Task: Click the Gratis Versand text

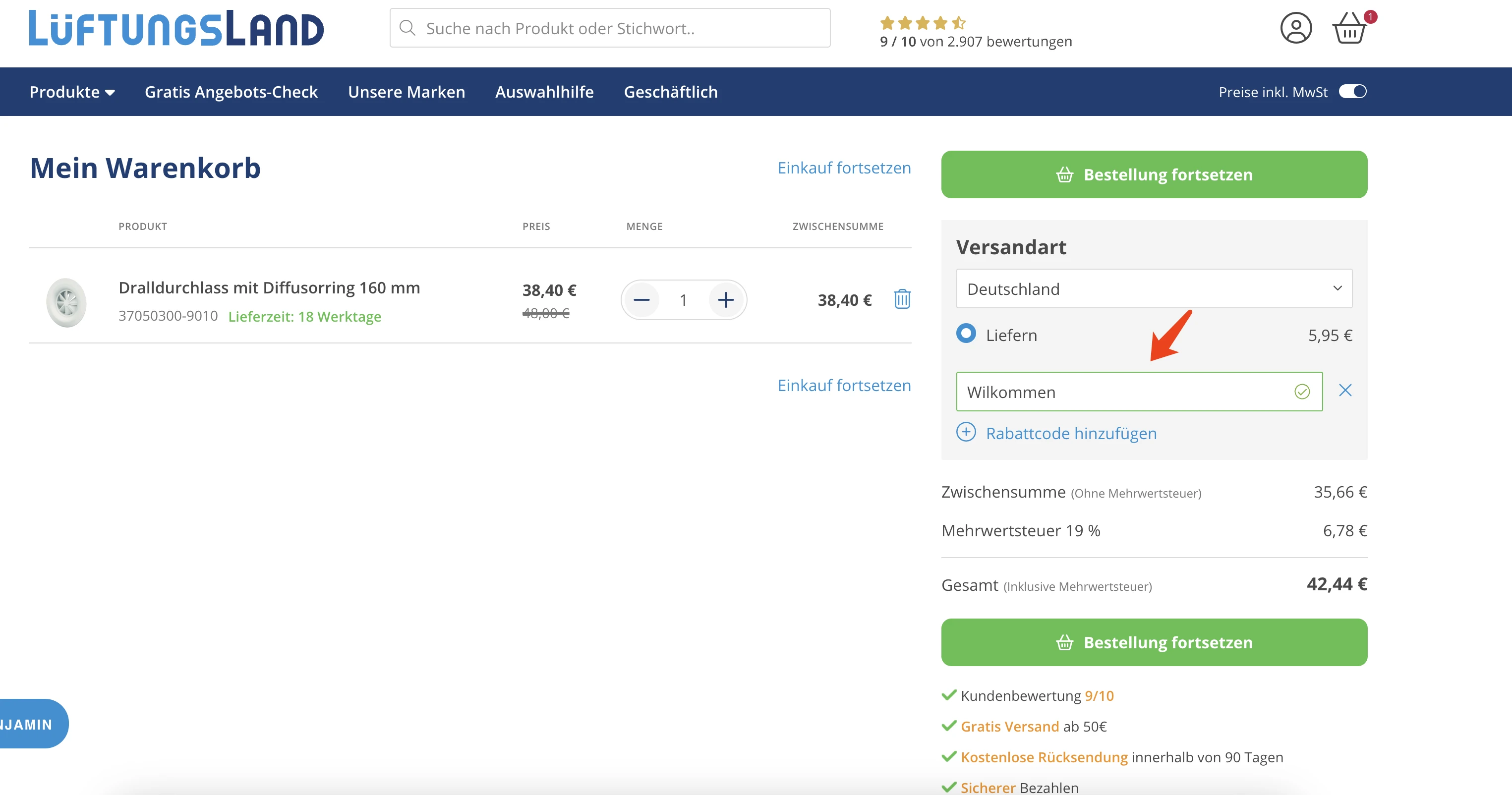Action: [x=1009, y=726]
